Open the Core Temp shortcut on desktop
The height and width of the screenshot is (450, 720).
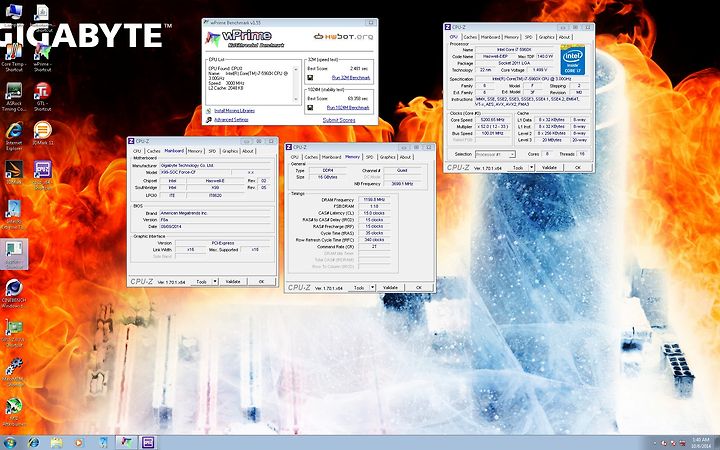click(x=14, y=57)
